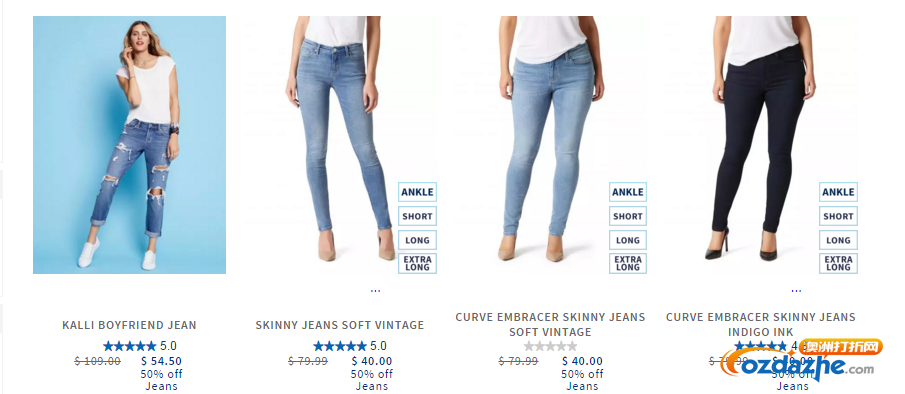
Task: Open the Kalli Boyfriend Jean product image
Action: pos(129,145)
